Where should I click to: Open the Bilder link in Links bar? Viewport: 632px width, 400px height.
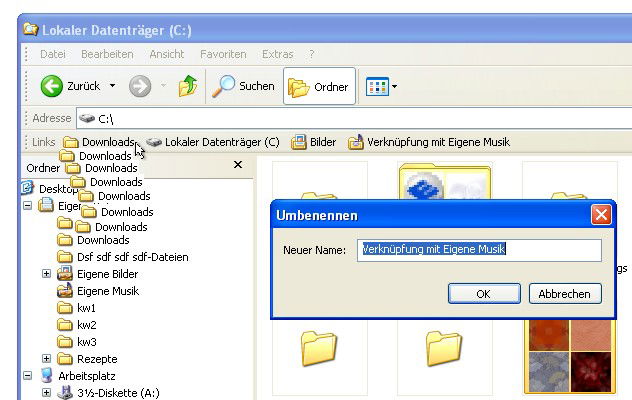click(314, 142)
